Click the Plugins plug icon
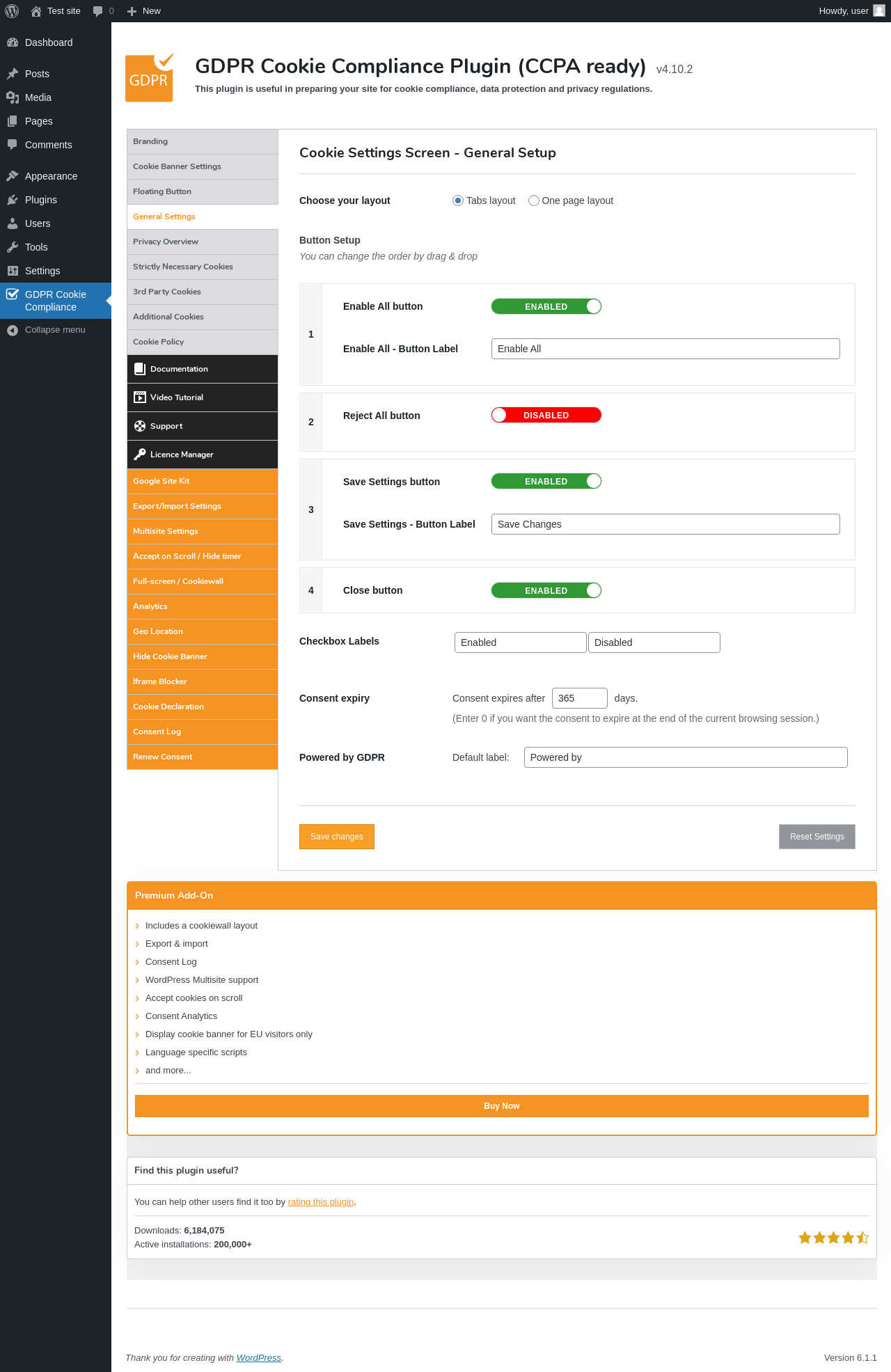The width and height of the screenshot is (891, 1372). (x=13, y=200)
